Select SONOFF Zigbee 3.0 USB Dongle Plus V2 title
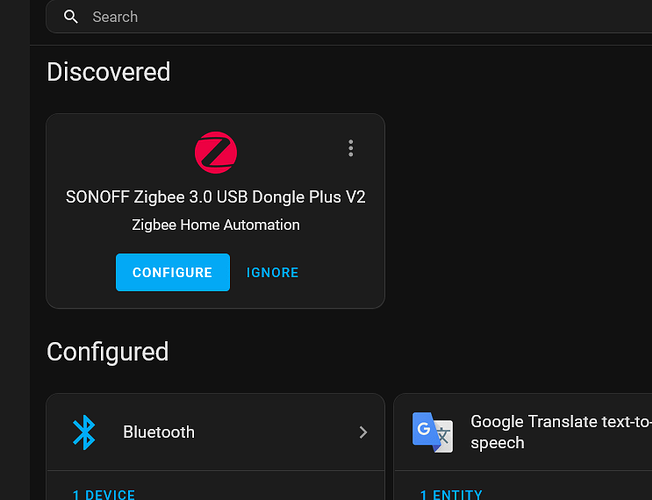This screenshot has height=500, width=652. [215, 197]
